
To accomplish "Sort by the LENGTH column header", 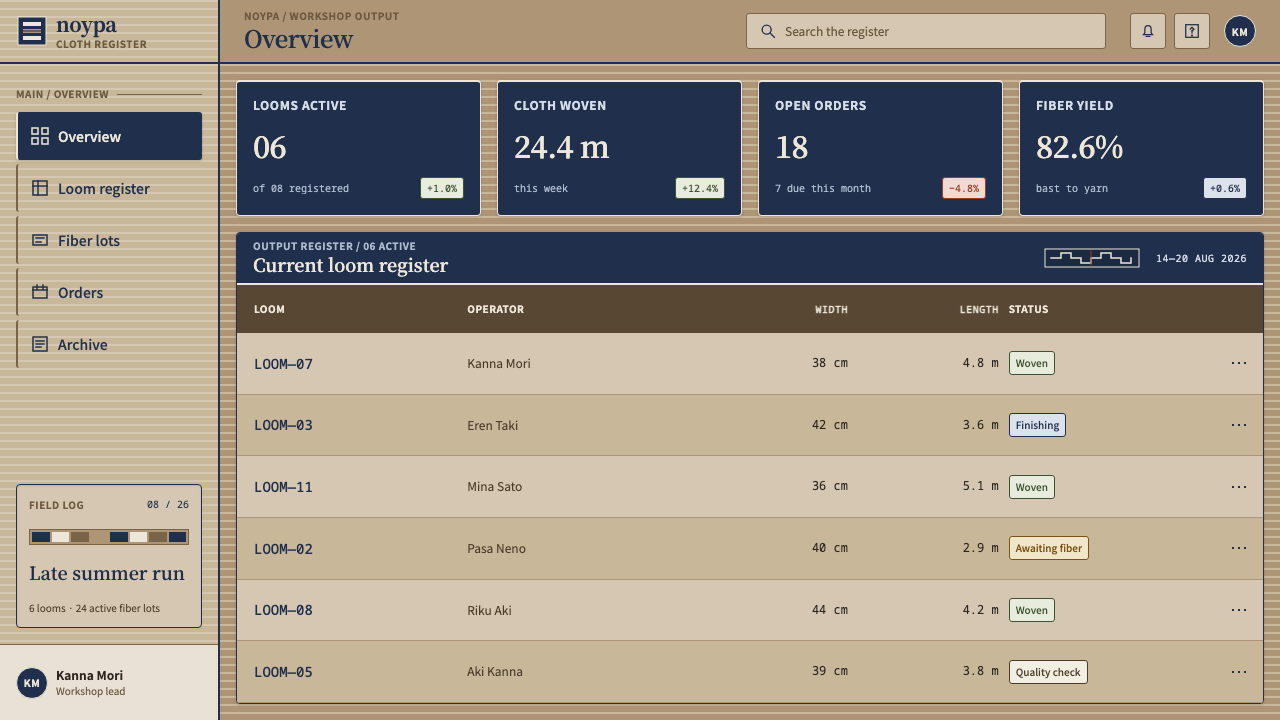I will pyautogui.click(x=979, y=309).
